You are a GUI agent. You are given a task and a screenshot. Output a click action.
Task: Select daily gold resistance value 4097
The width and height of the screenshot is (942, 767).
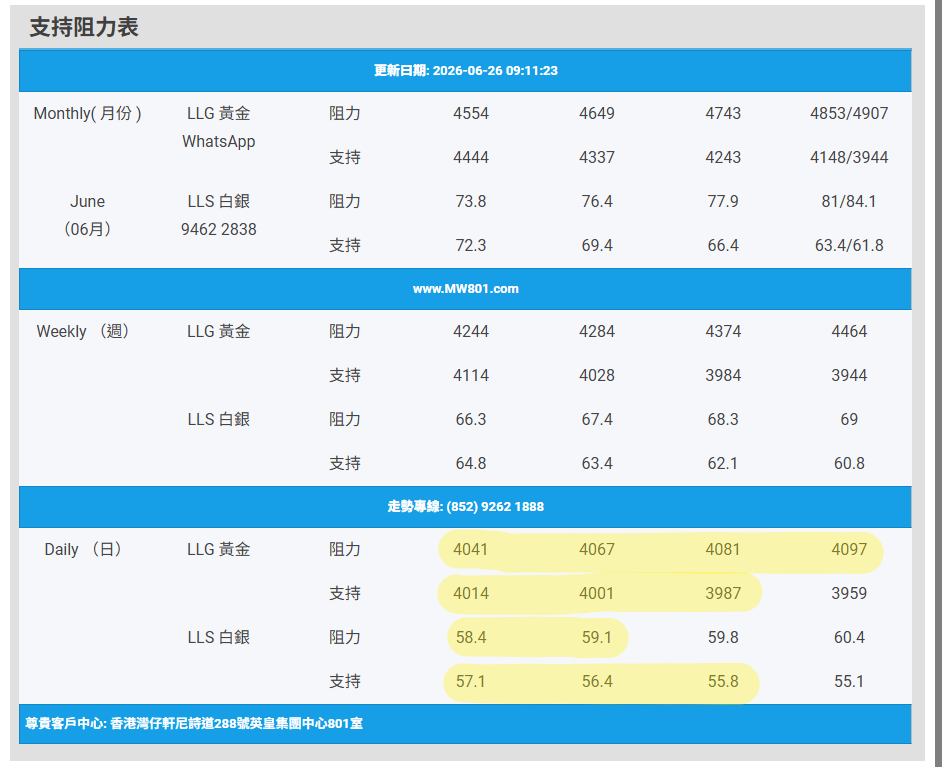click(x=849, y=550)
